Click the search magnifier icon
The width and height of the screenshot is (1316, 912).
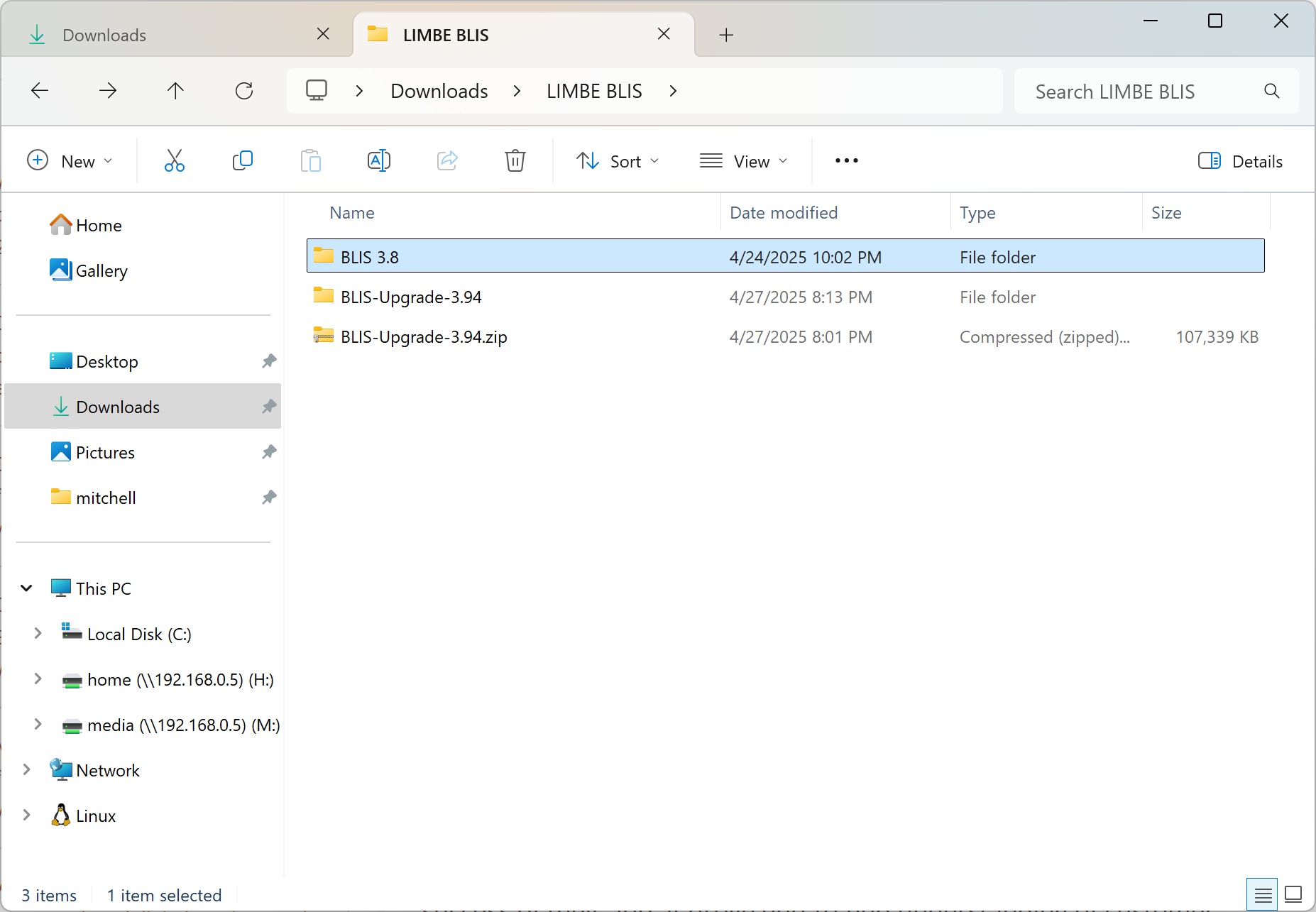coord(1272,91)
